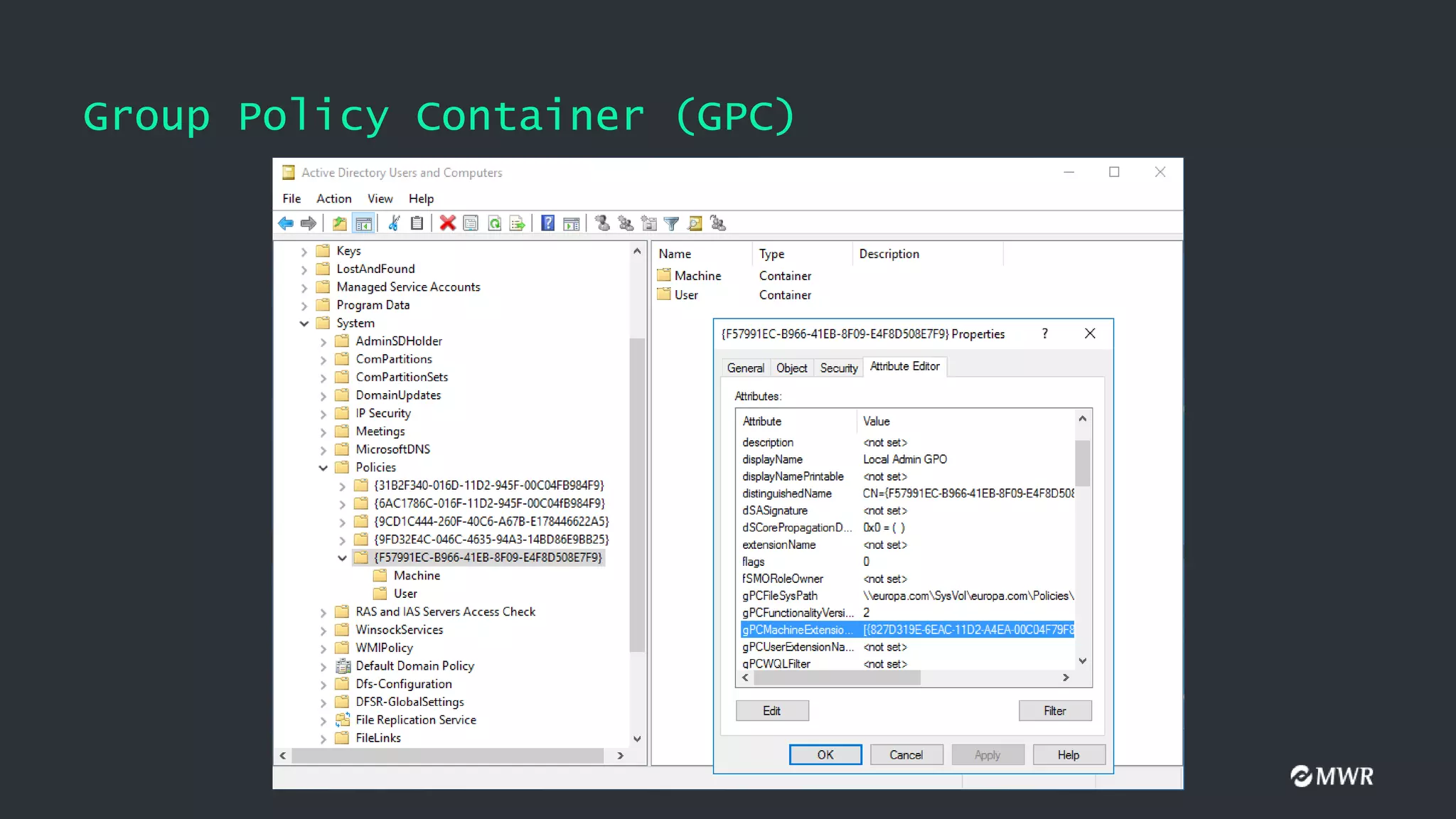Image resolution: width=1456 pixels, height=819 pixels.
Task: Click the attribute list horizontal scrollbar
Action: click(x=837, y=678)
